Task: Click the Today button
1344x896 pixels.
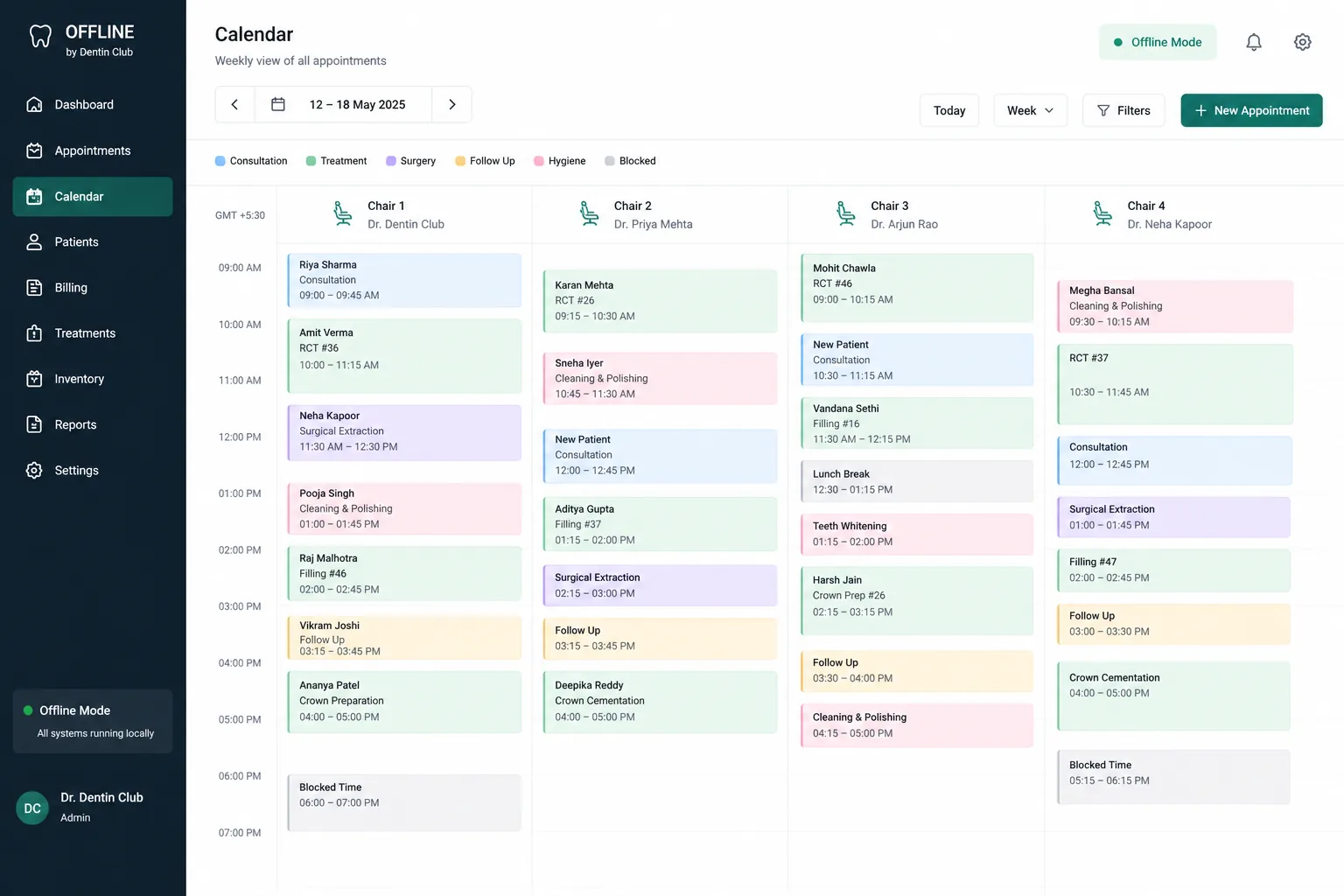Action: [x=949, y=110]
